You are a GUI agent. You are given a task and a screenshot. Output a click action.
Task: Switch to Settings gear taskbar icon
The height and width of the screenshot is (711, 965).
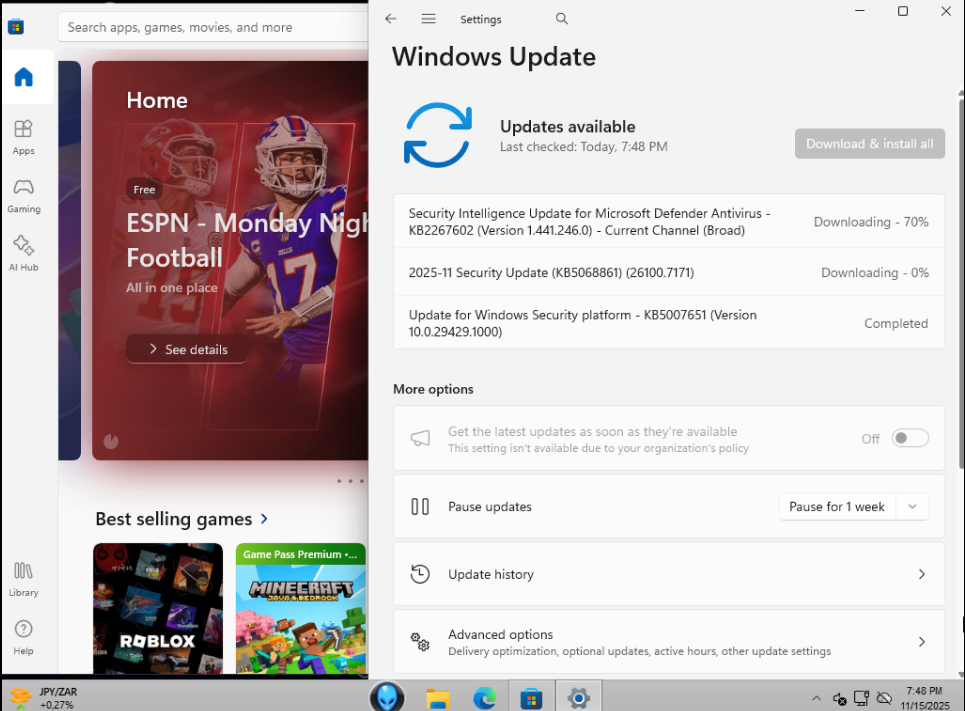[x=579, y=698]
